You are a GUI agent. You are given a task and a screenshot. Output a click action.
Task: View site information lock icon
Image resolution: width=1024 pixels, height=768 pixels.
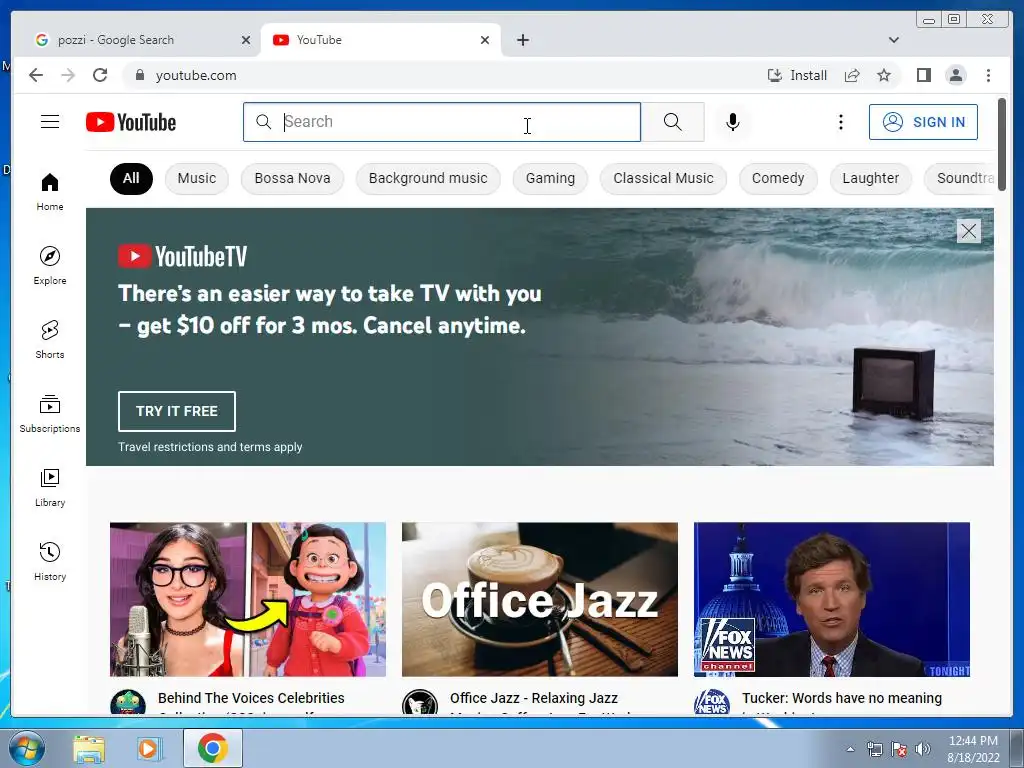pyautogui.click(x=139, y=75)
